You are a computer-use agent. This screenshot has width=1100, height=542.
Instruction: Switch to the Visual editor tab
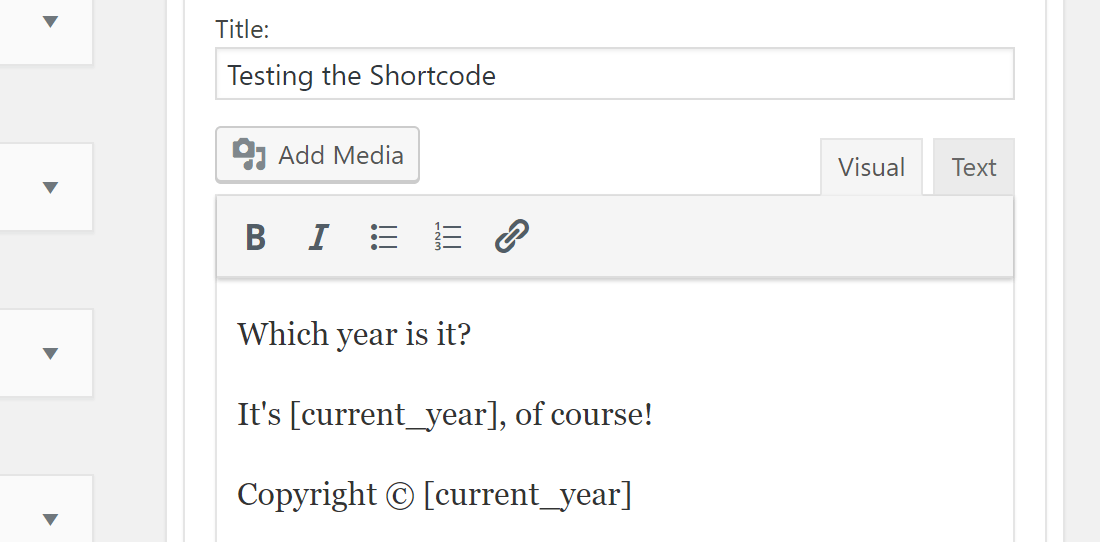tap(871, 167)
